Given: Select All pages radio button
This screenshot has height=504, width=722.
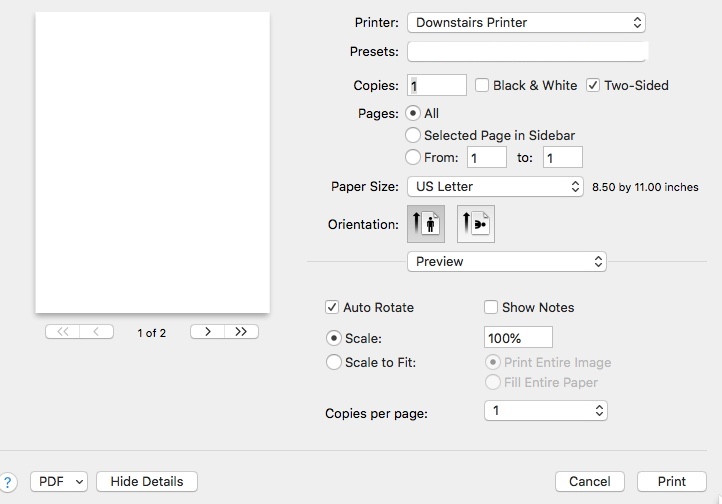Looking at the screenshot, I should pyautogui.click(x=413, y=113).
